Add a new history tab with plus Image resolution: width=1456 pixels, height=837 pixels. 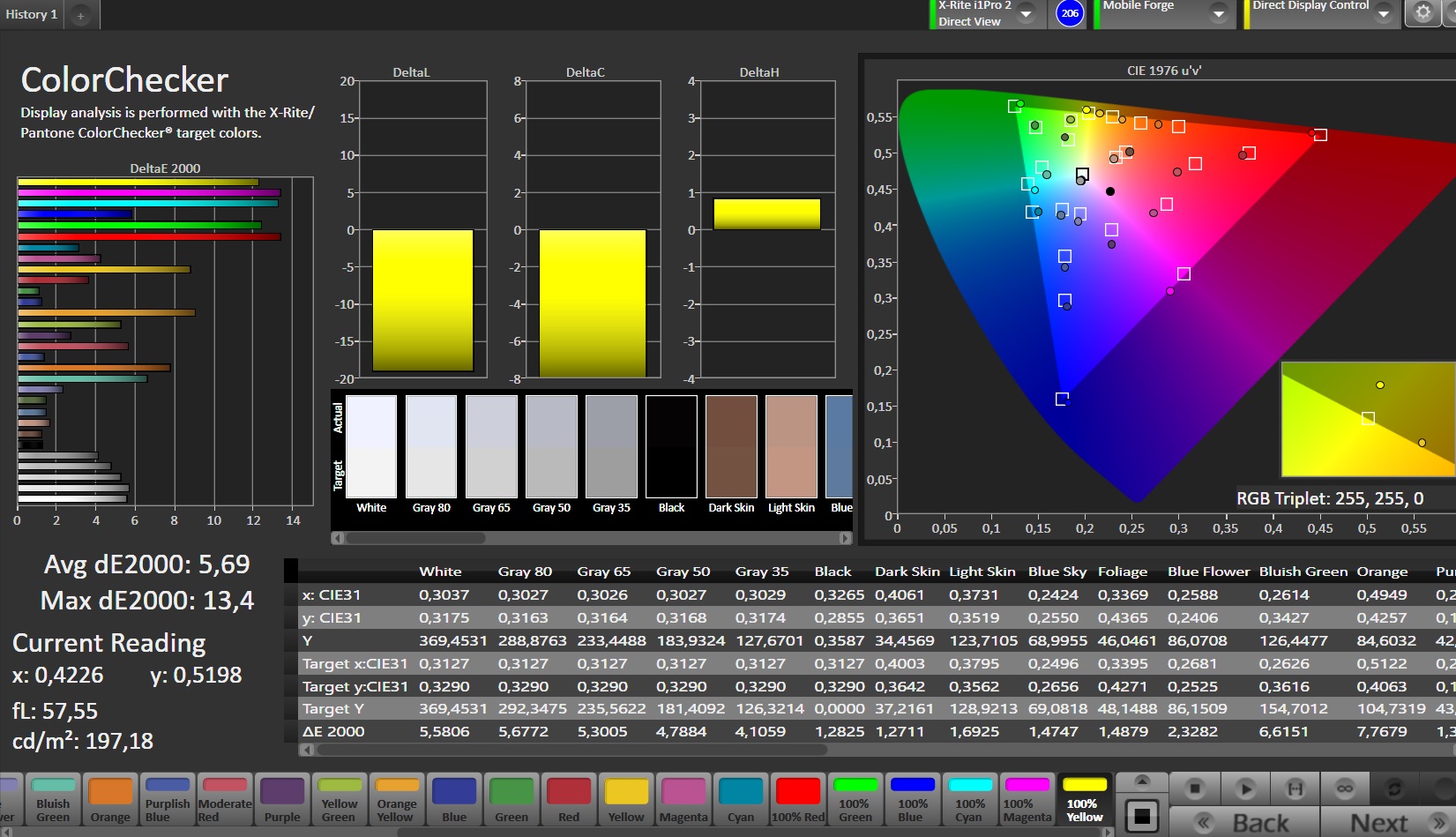80,15
